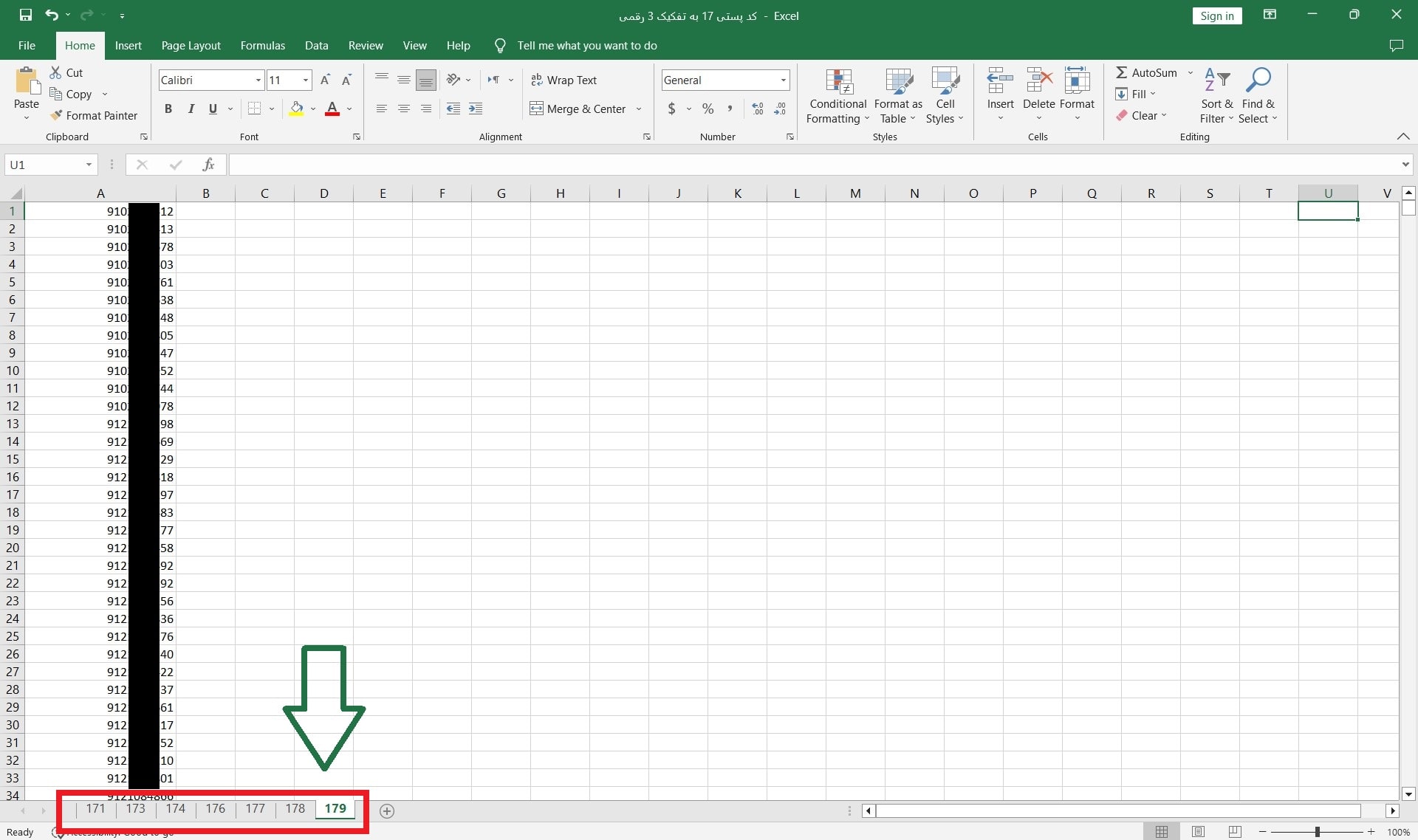Toggle Italic formatting

coord(191,109)
